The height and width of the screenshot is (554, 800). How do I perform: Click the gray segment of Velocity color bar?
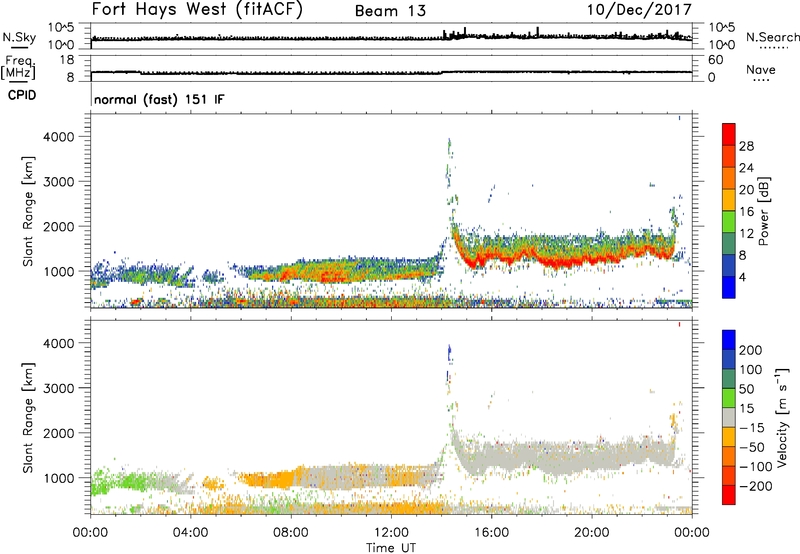(x=729, y=417)
